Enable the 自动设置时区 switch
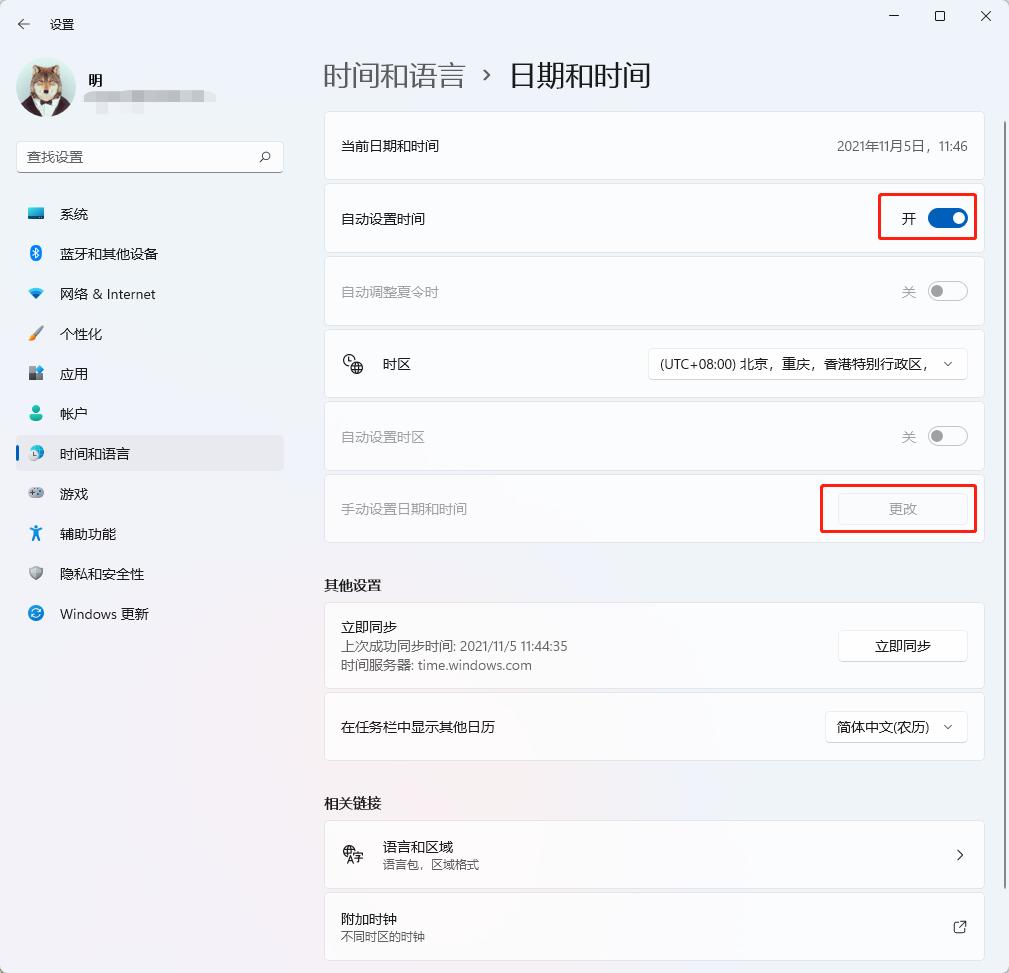The width and height of the screenshot is (1009, 973). (946, 436)
